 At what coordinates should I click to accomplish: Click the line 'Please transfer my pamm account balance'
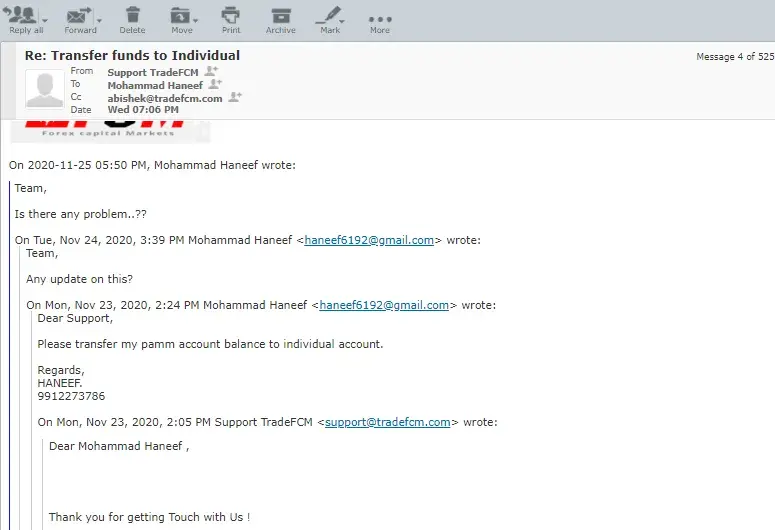point(210,344)
